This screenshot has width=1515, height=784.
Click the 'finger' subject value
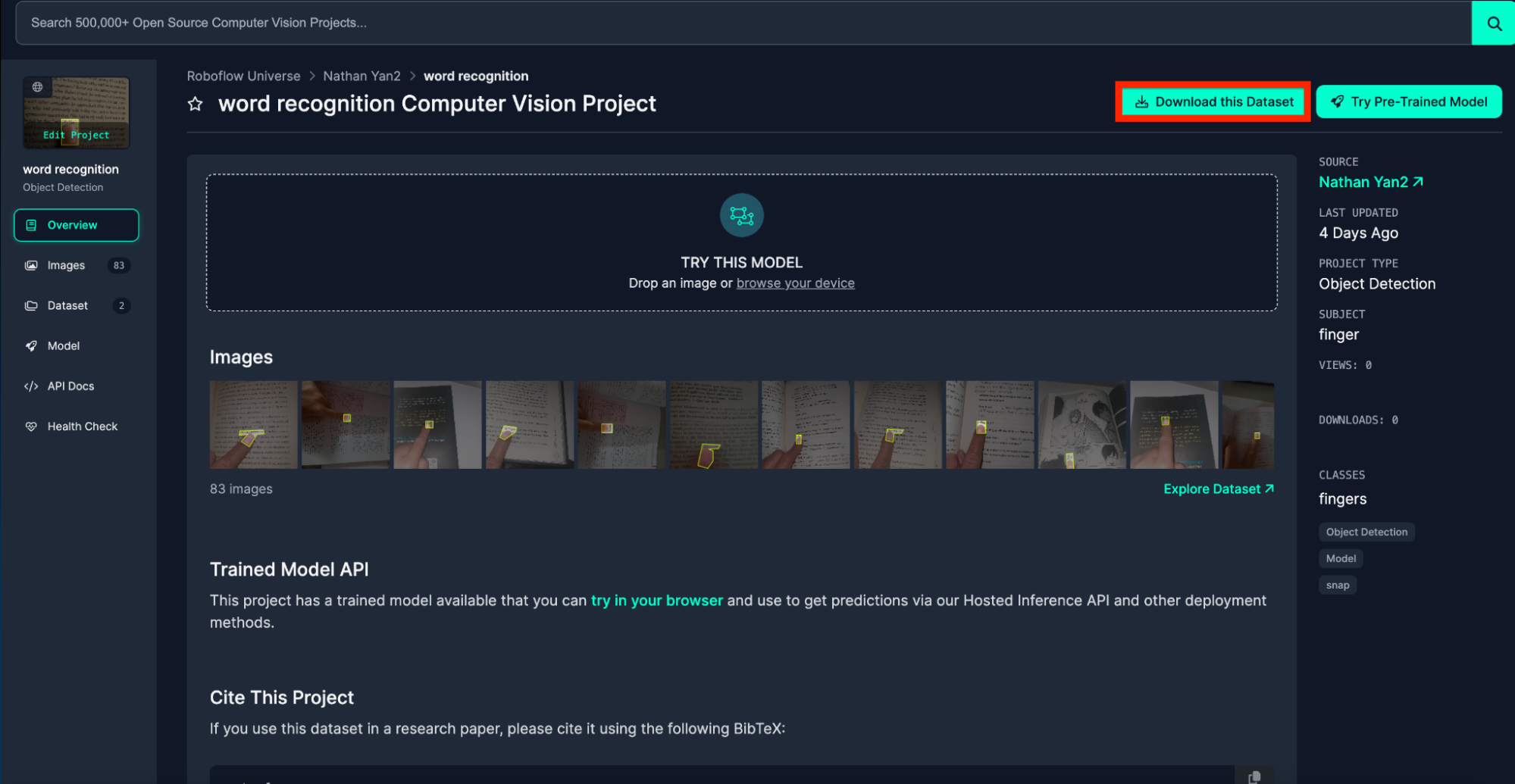pos(1338,335)
